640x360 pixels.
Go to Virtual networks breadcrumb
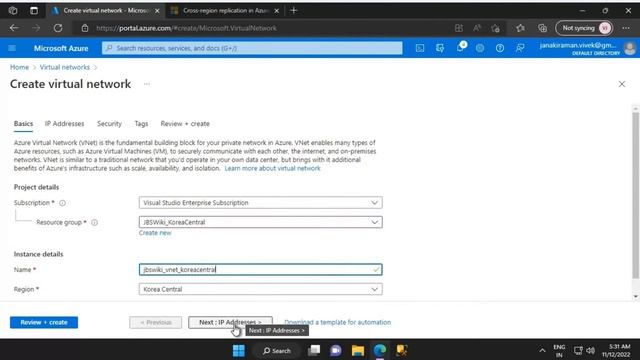[64, 67]
